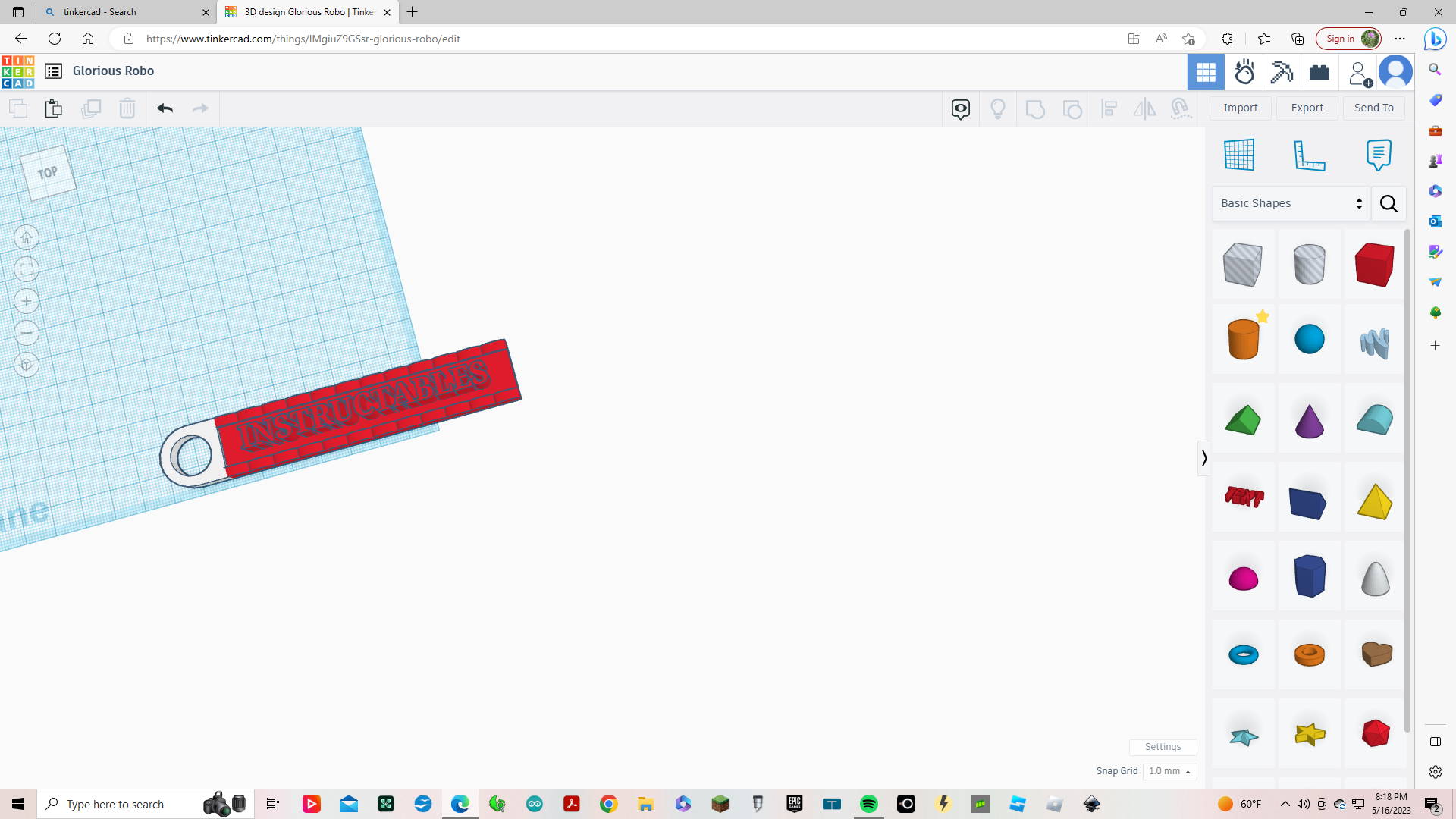This screenshot has height=819, width=1456.
Task: Click the Paste tool
Action: tap(53, 108)
